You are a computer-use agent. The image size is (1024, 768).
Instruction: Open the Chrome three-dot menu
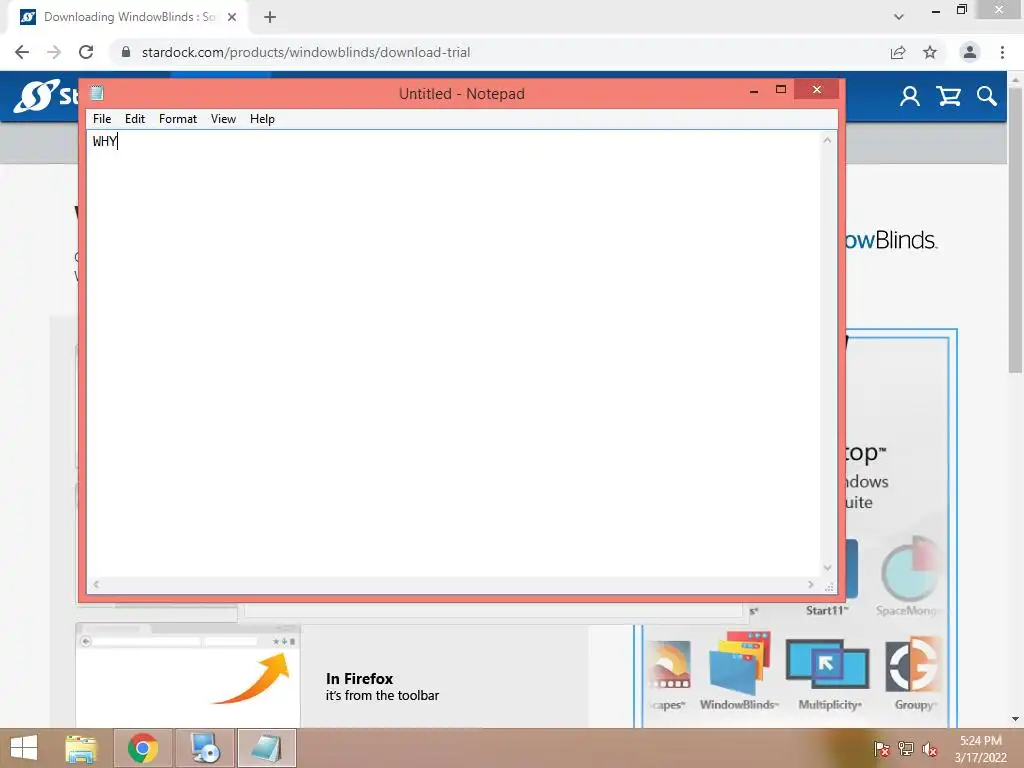1002,52
